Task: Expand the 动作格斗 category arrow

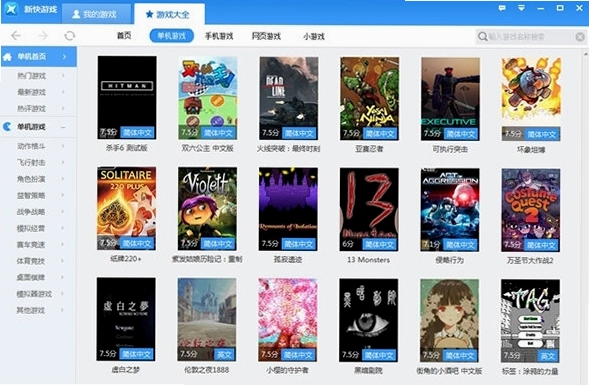Action: point(63,146)
